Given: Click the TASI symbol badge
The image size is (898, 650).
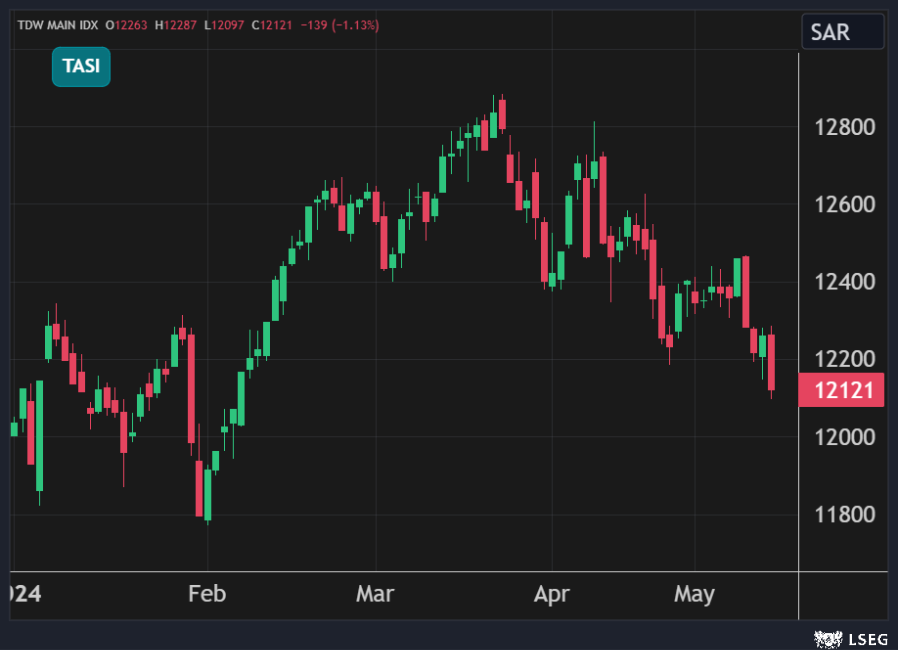Looking at the screenshot, I should click(81, 66).
